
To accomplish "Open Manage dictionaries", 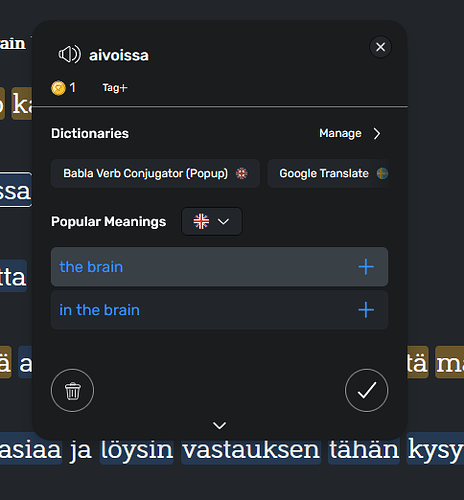I will [x=340, y=133].
